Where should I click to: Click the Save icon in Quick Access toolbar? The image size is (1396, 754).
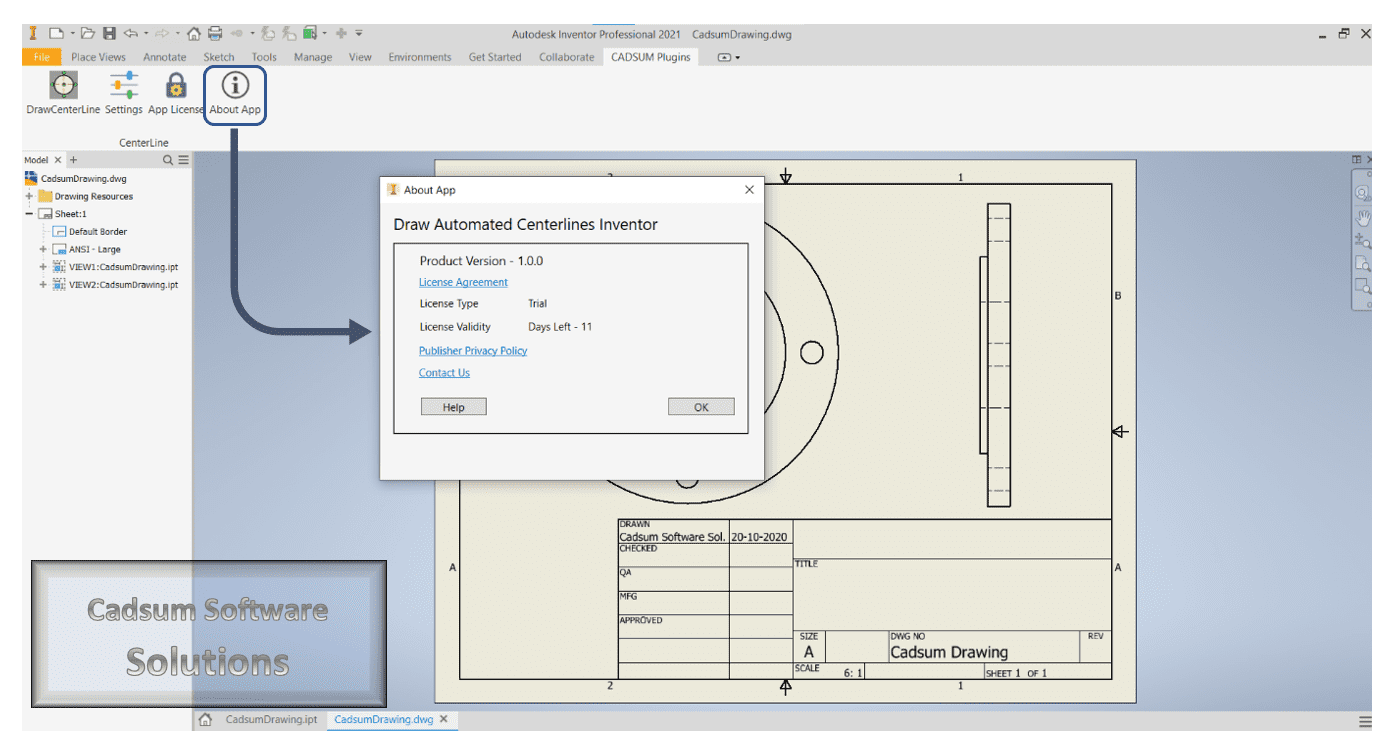tap(109, 33)
